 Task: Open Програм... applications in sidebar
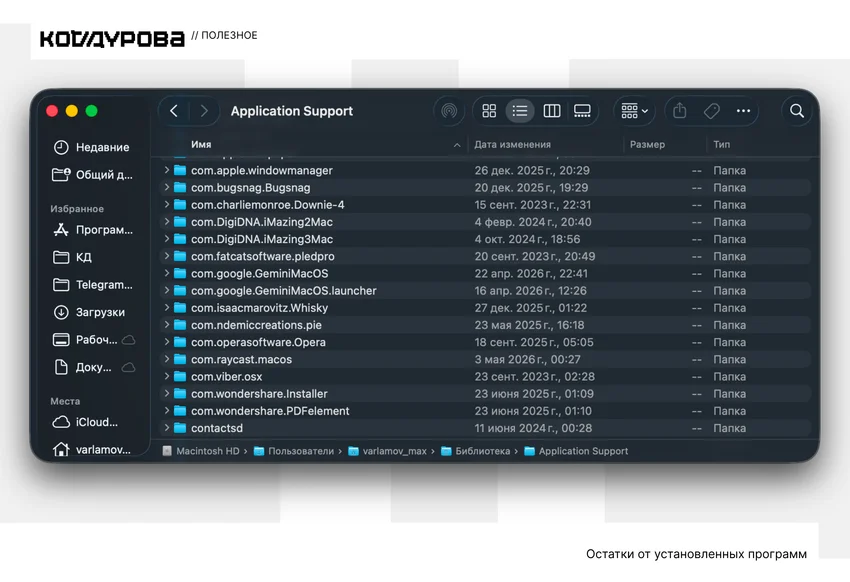[92, 230]
